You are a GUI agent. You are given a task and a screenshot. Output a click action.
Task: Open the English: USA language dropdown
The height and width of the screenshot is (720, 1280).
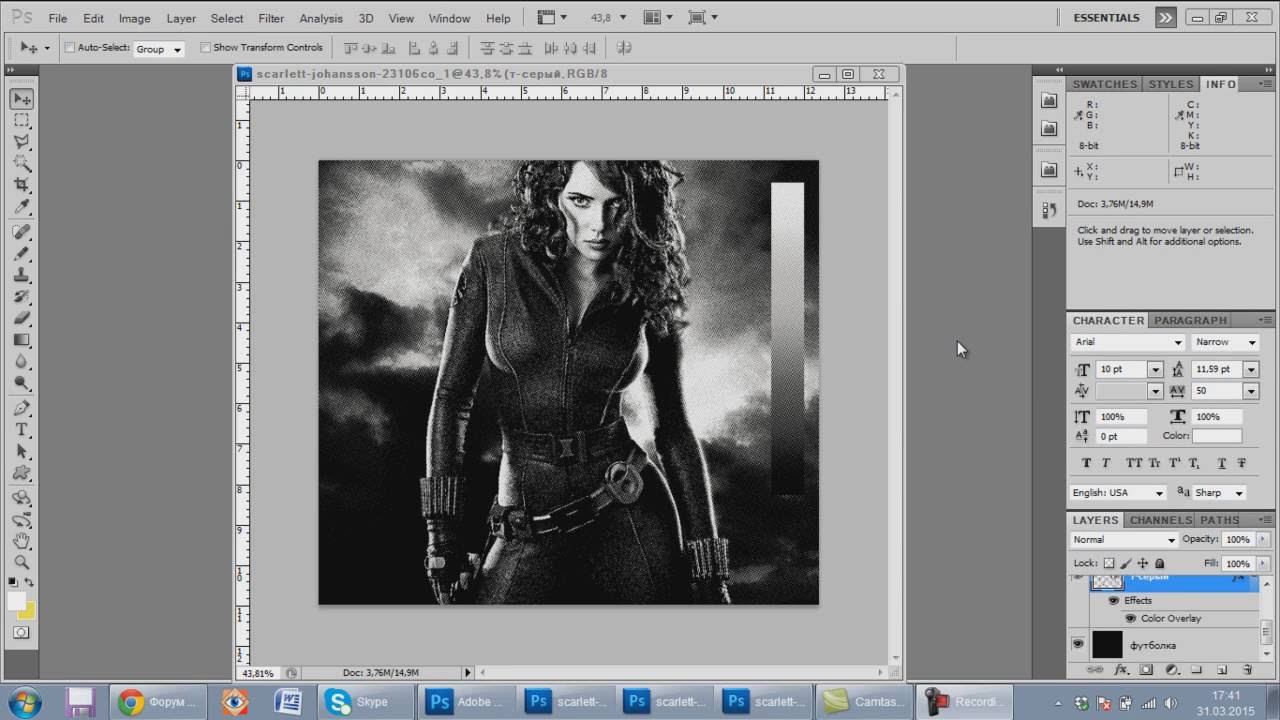tap(1118, 493)
